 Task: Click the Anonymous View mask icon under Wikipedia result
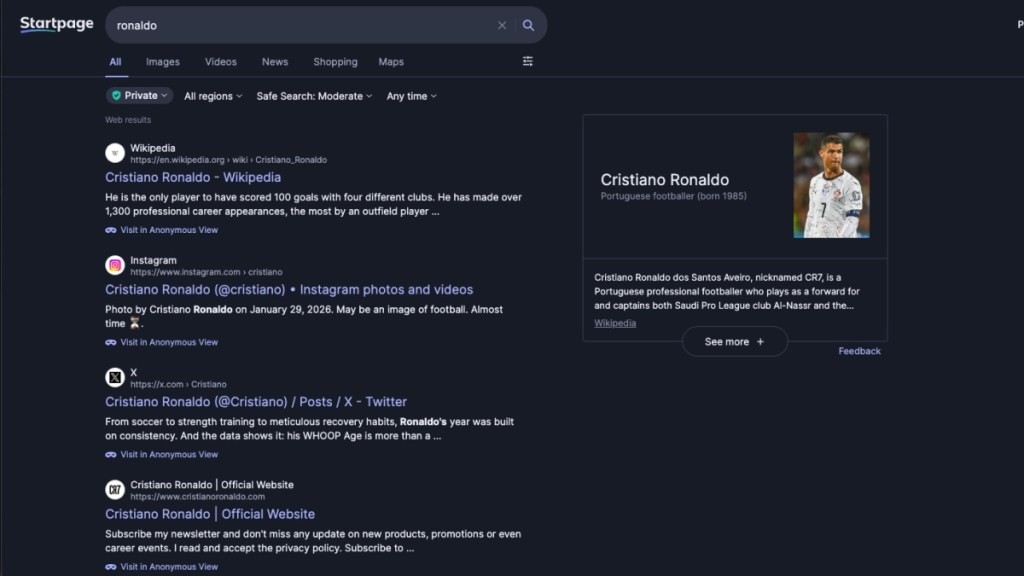[x=110, y=230]
